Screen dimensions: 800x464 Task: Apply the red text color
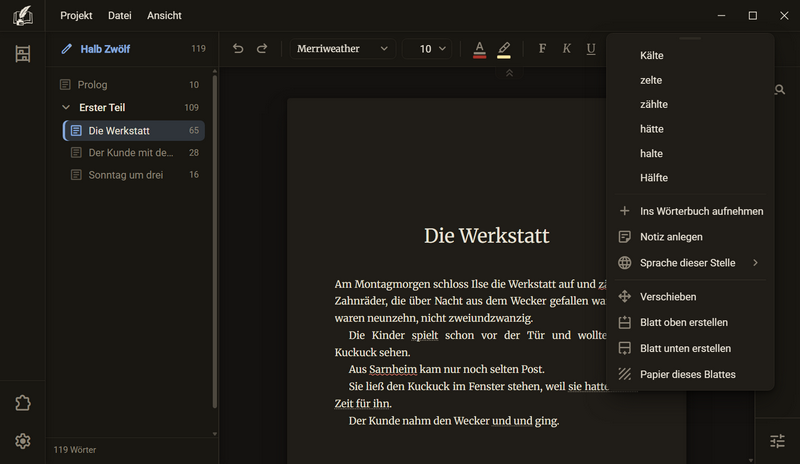tap(480, 50)
